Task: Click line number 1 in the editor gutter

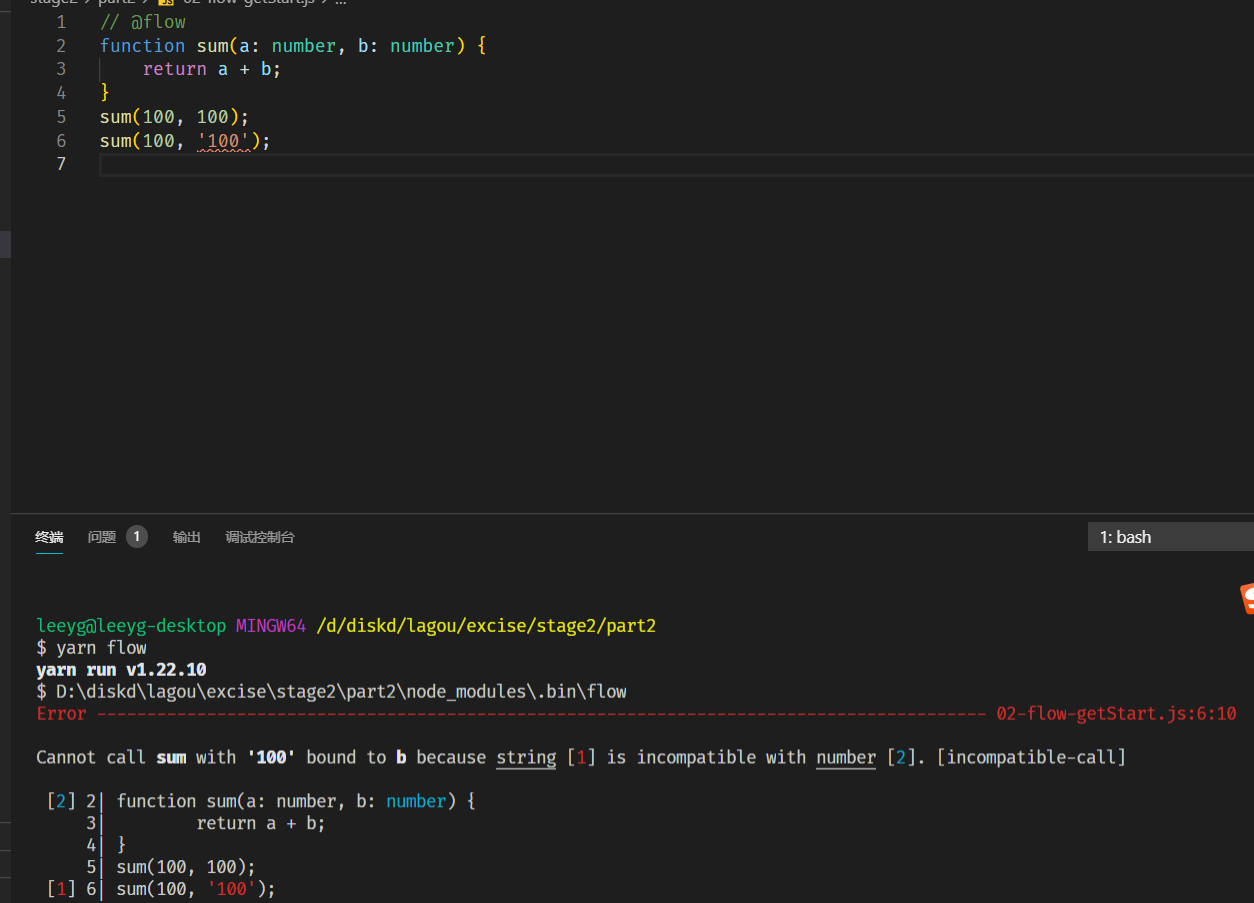Action: click(x=61, y=21)
